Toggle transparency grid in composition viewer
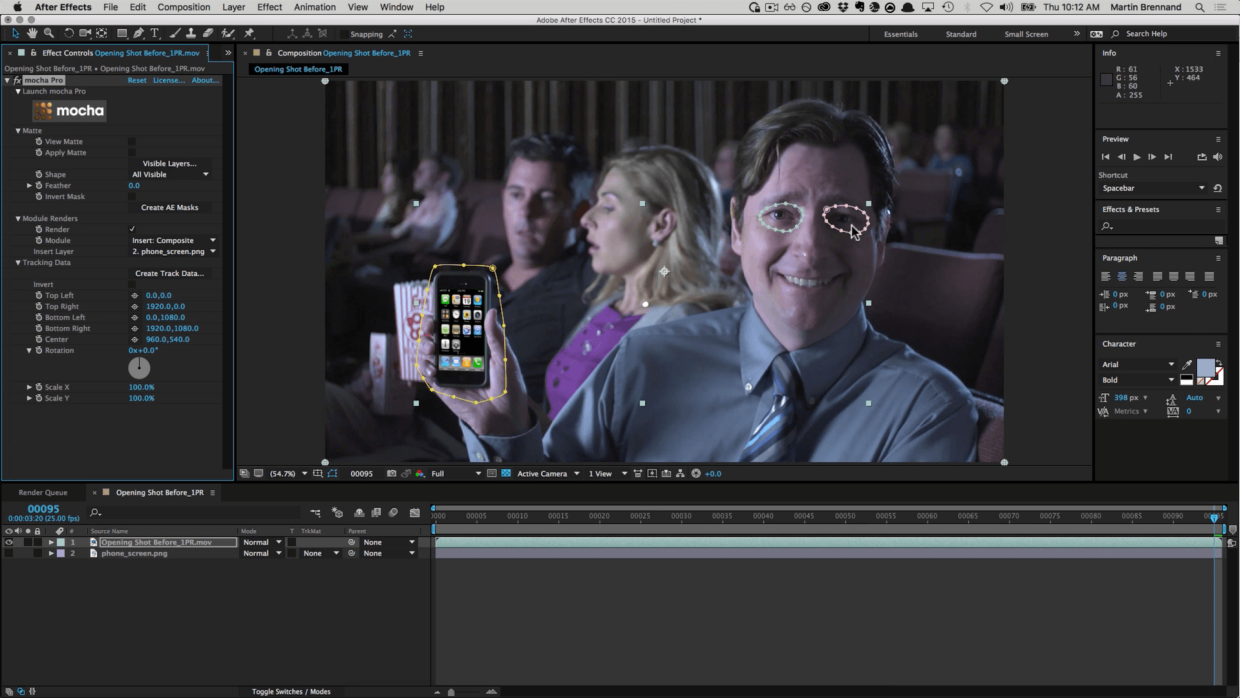 tap(506, 473)
